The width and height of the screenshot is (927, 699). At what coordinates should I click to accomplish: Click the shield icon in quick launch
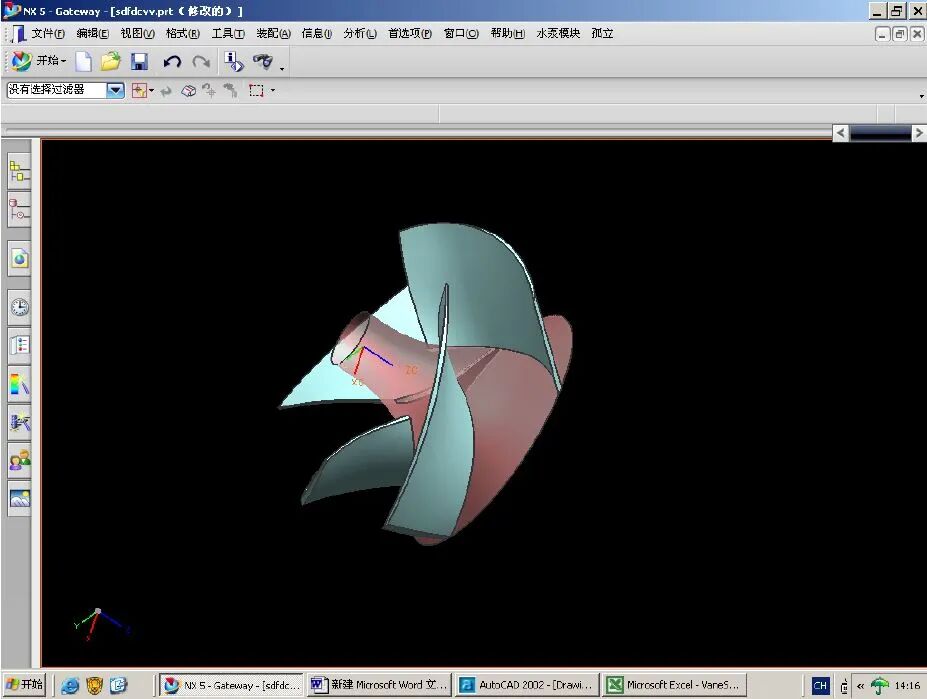[x=95, y=685]
